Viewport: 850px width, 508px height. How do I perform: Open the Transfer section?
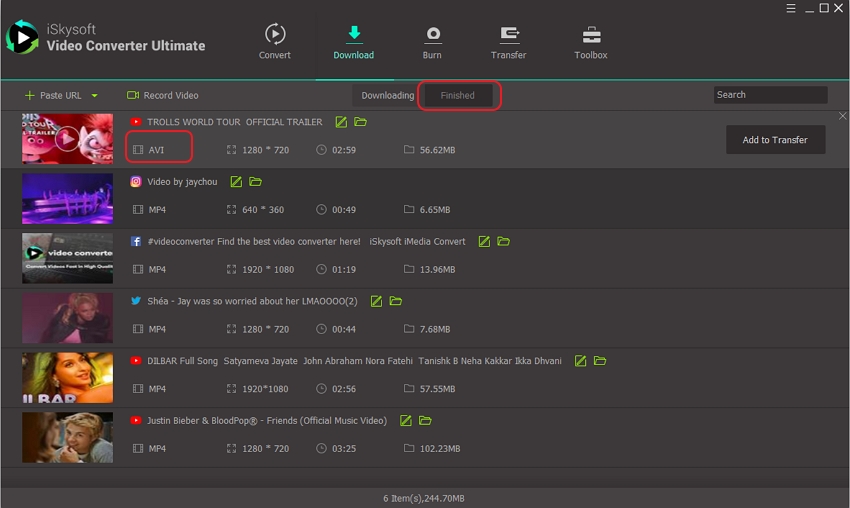[x=508, y=41]
